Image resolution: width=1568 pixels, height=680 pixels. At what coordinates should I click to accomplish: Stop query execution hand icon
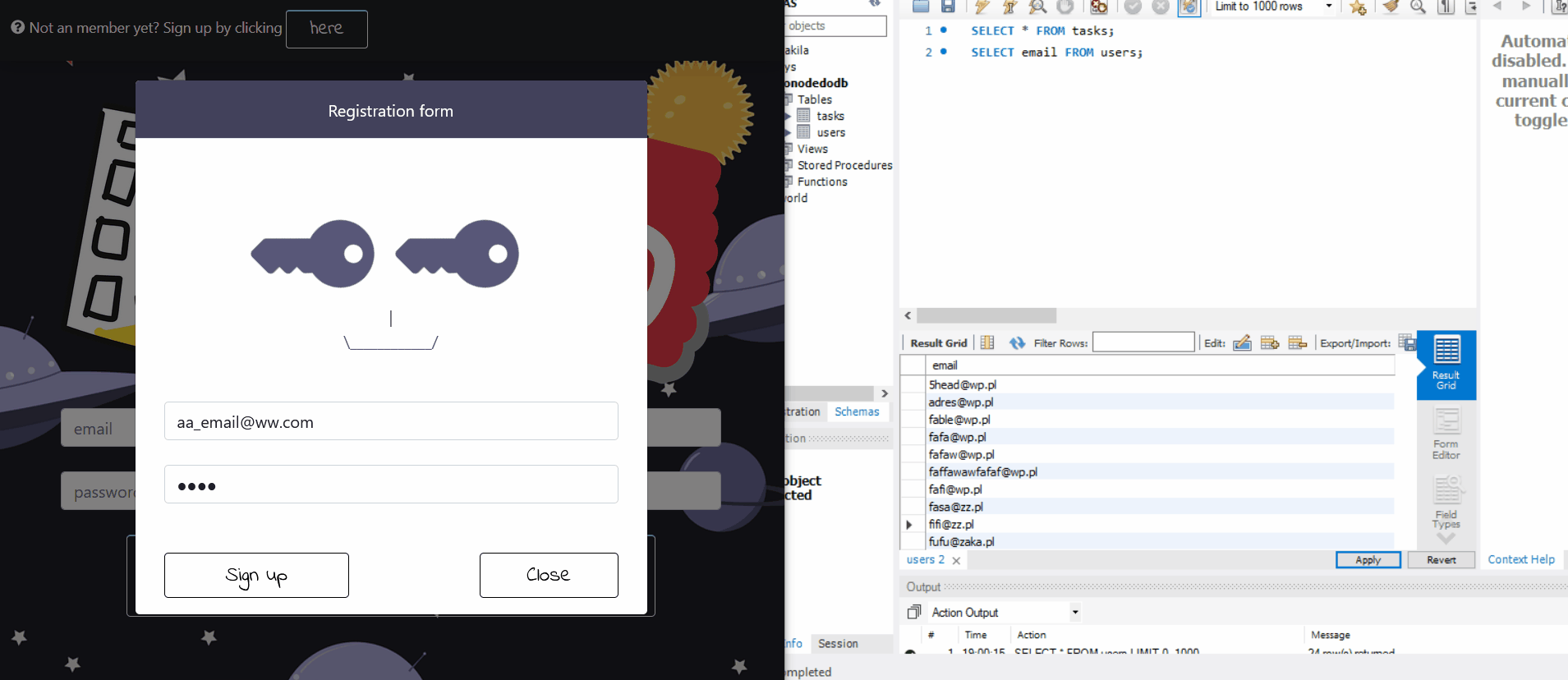[1065, 7]
